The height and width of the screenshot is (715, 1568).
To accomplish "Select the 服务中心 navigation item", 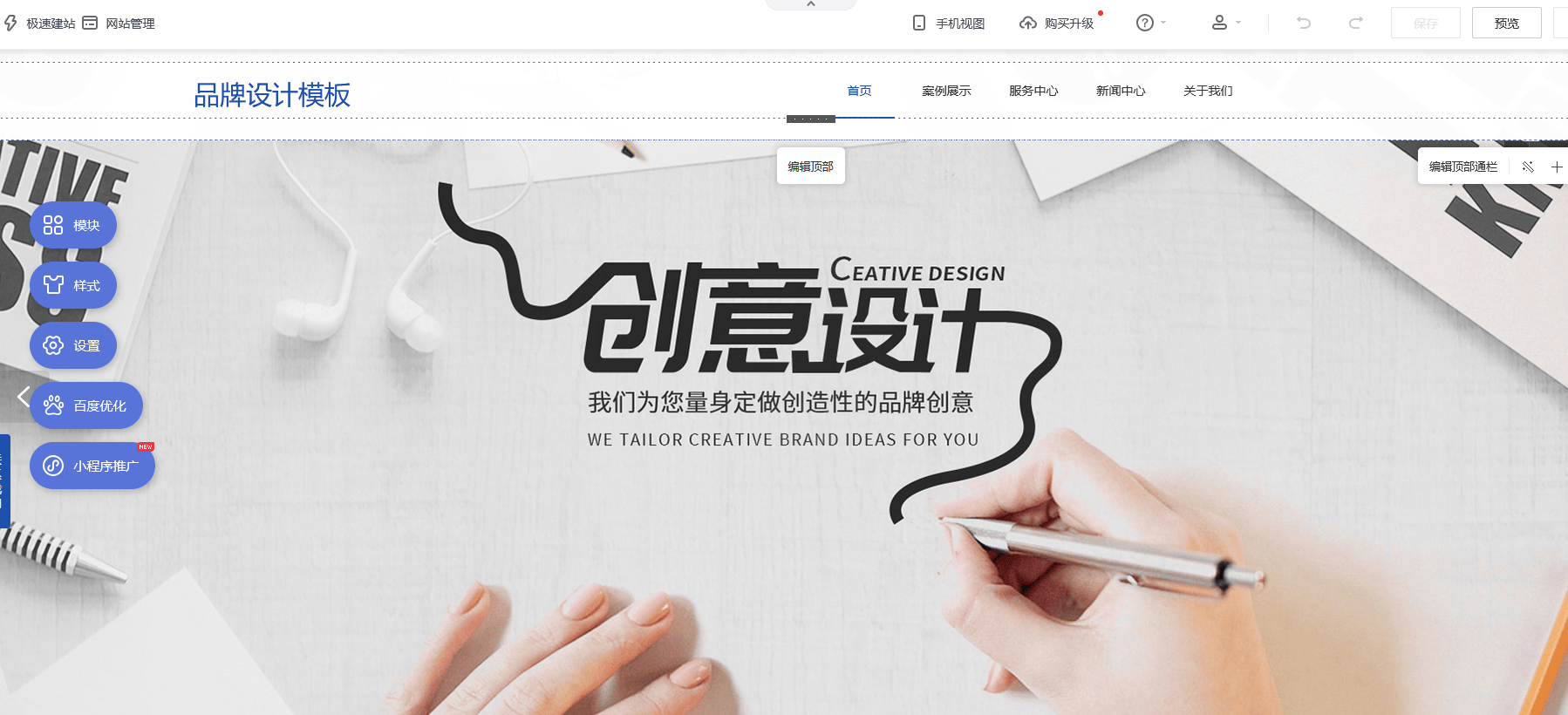I will (x=1033, y=91).
